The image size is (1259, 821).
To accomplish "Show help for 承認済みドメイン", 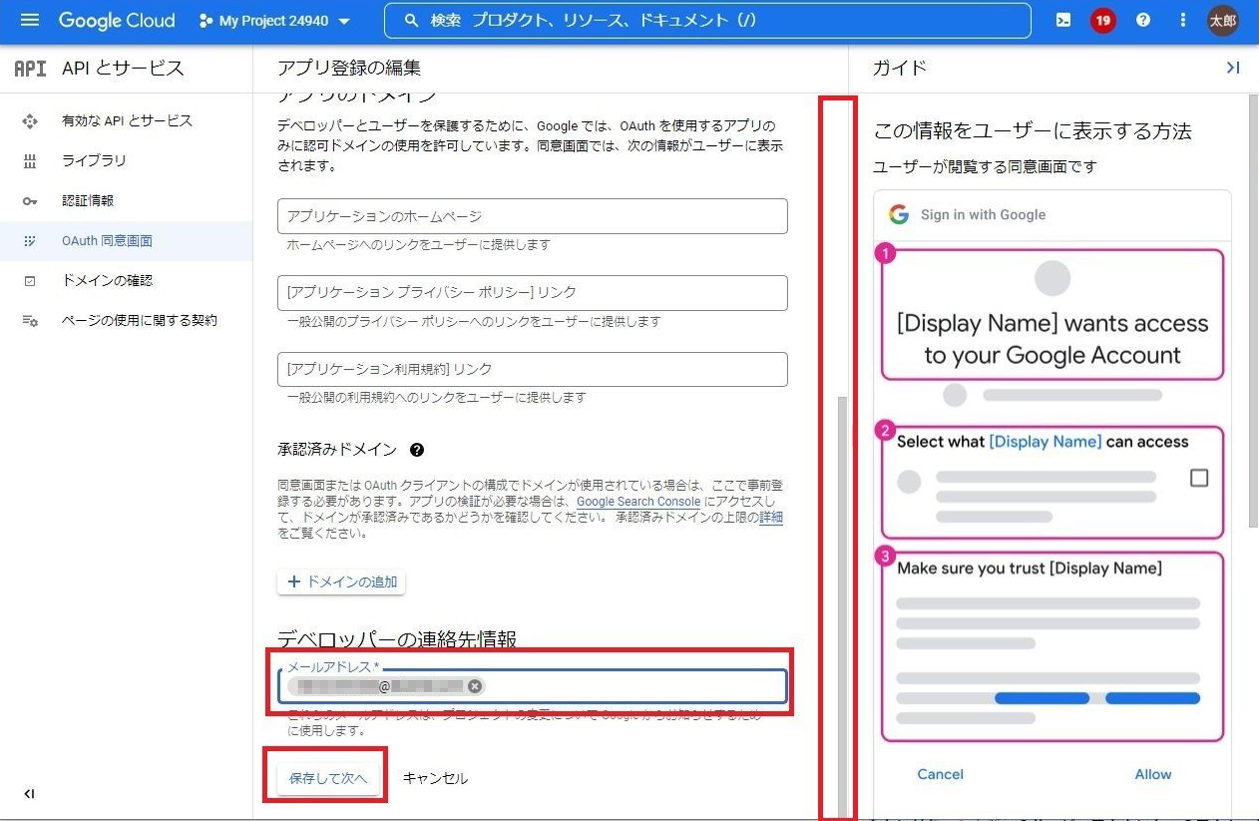I will pyautogui.click(x=417, y=450).
